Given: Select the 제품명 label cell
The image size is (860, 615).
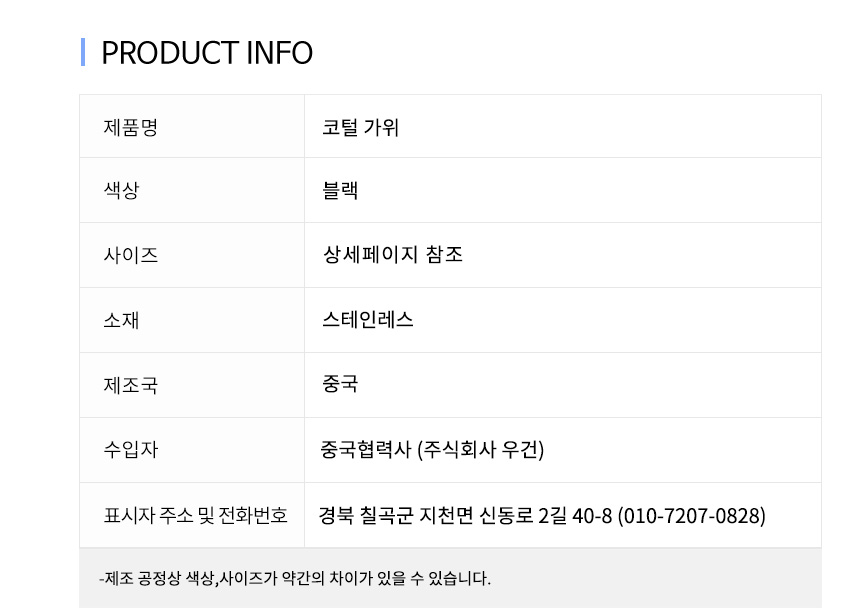Looking at the screenshot, I should (x=131, y=127).
